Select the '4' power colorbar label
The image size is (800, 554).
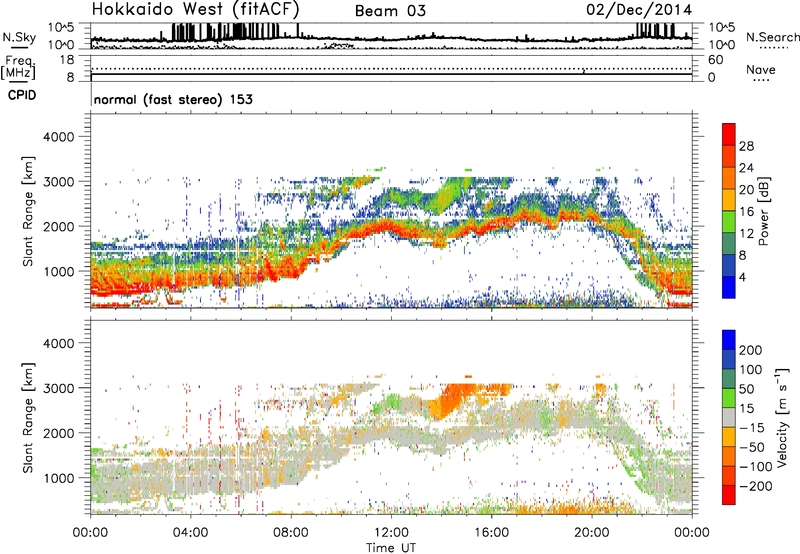coord(742,278)
